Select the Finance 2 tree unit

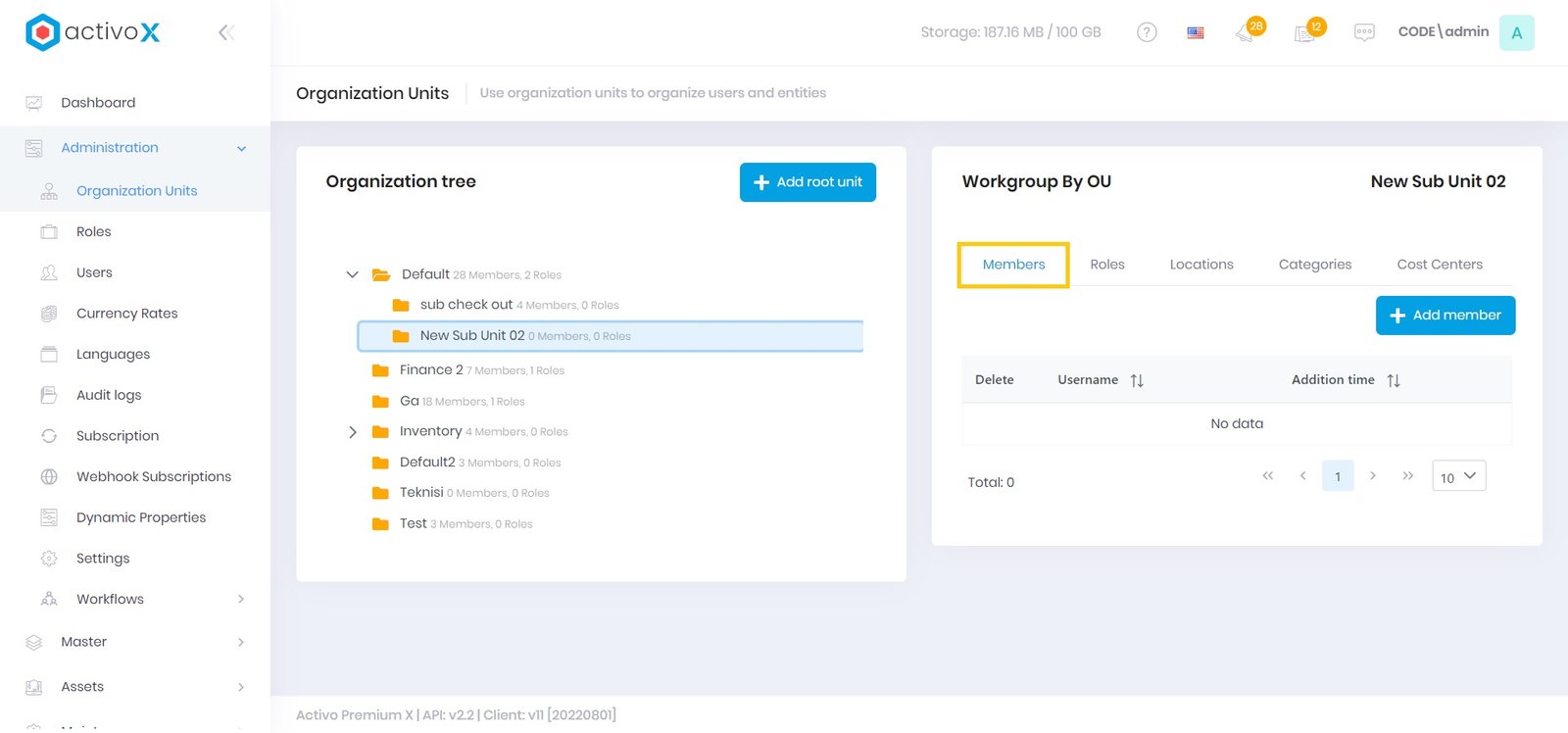[431, 370]
